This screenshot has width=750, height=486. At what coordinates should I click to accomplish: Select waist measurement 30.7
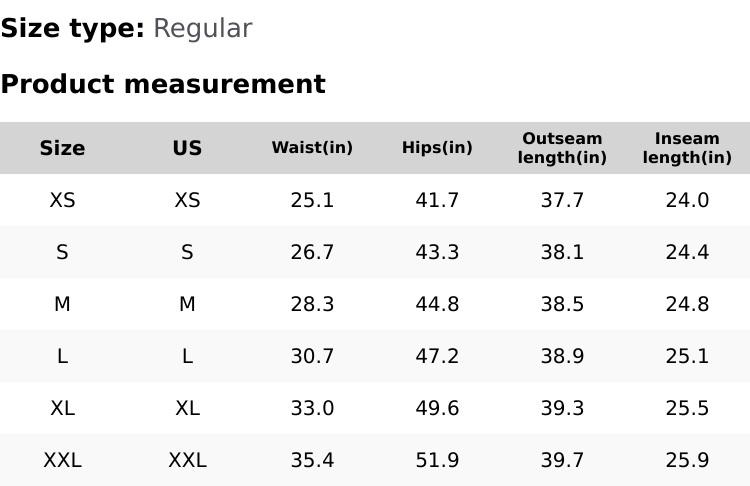312,356
